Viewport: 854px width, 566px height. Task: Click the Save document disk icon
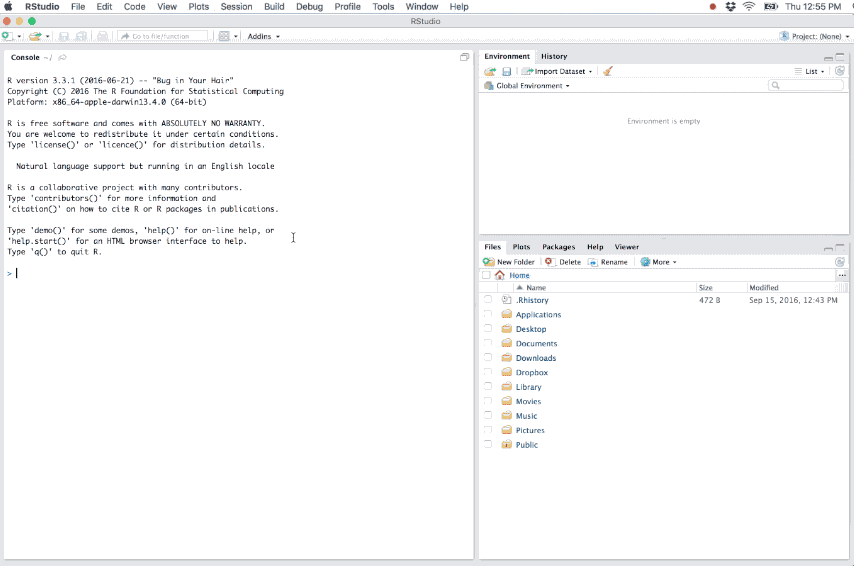click(x=64, y=36)
